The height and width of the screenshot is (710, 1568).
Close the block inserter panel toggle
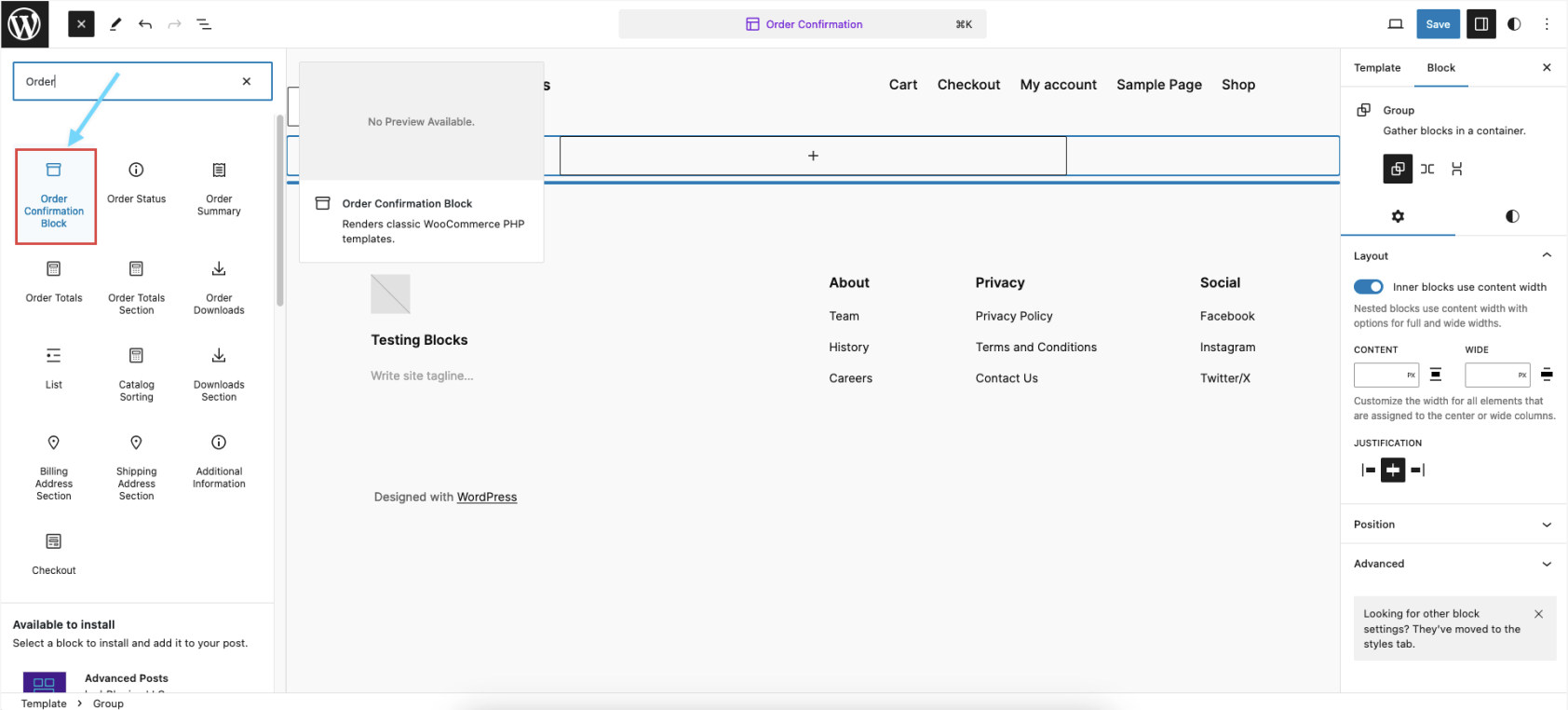81,24
